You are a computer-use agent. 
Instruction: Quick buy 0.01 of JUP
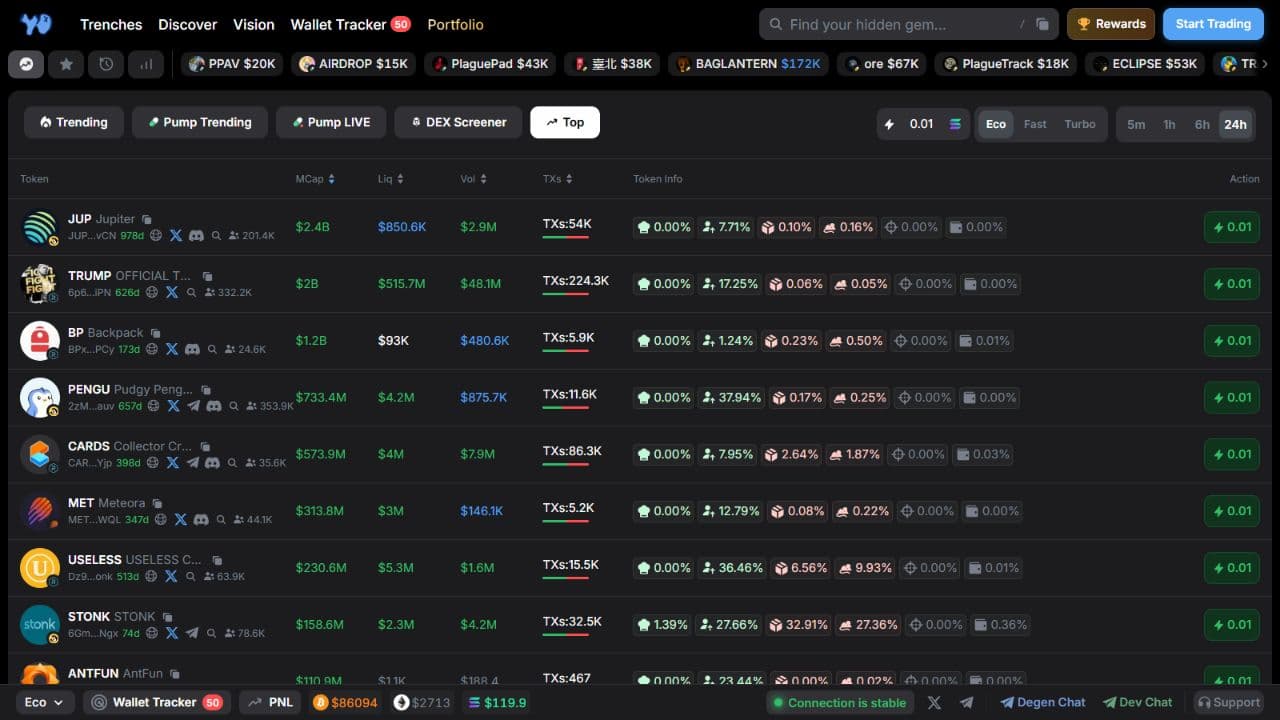point(1232,227)
